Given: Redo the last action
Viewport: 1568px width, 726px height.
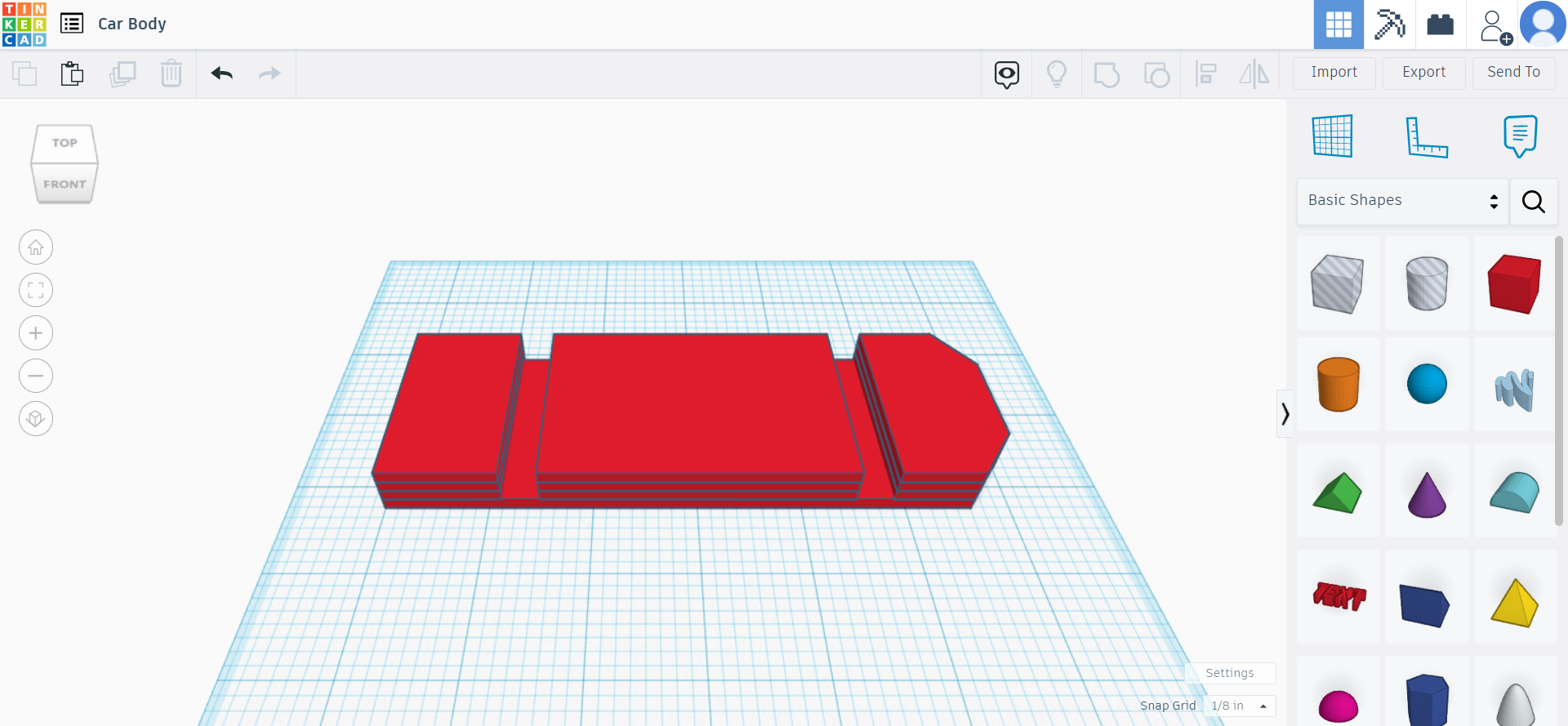Looking at the screenshot, I should coord(269,73).
